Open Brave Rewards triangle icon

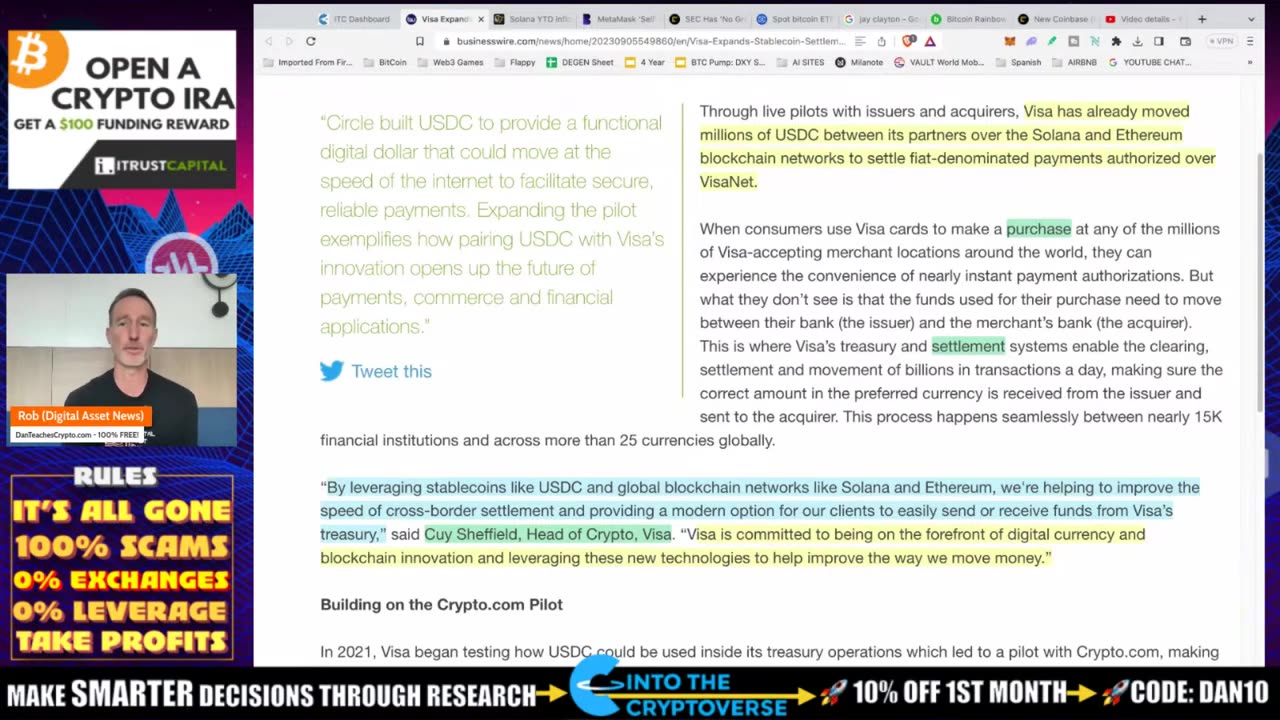coord(930,41)
